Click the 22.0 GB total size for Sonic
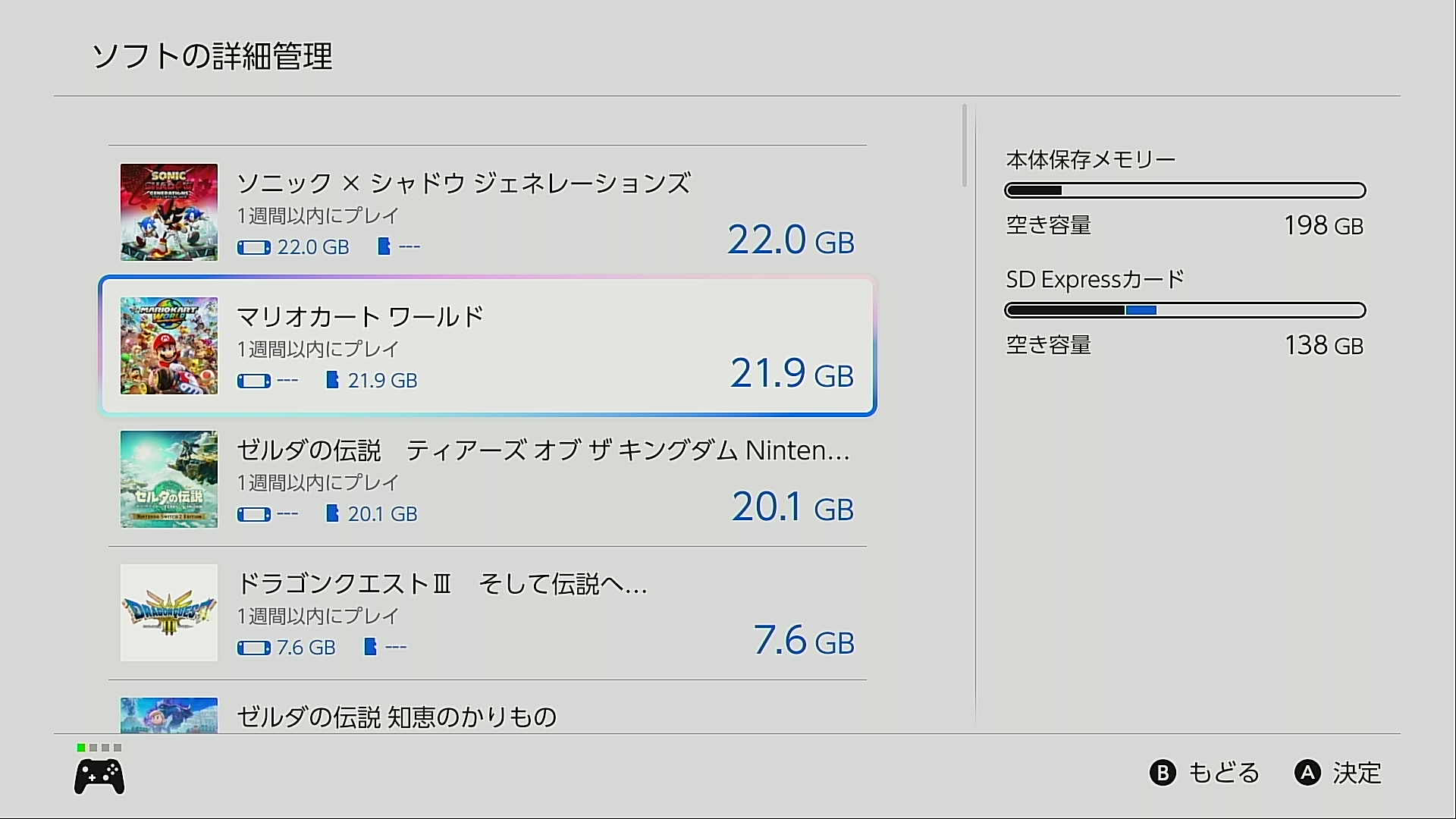This screenshot has width=1456, height=819. point(790,240)
